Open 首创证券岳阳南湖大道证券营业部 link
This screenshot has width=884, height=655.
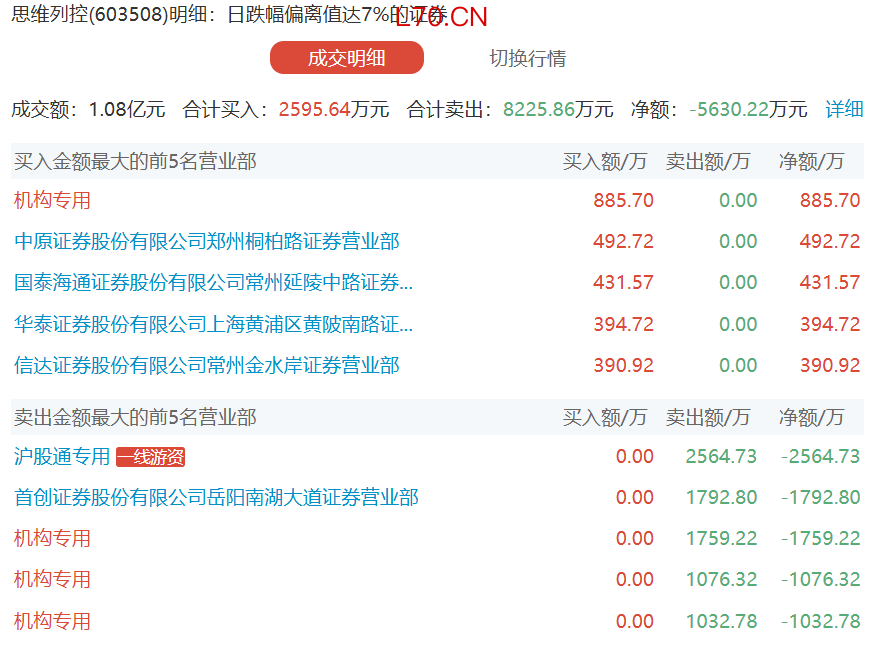[x=216, y=497]
